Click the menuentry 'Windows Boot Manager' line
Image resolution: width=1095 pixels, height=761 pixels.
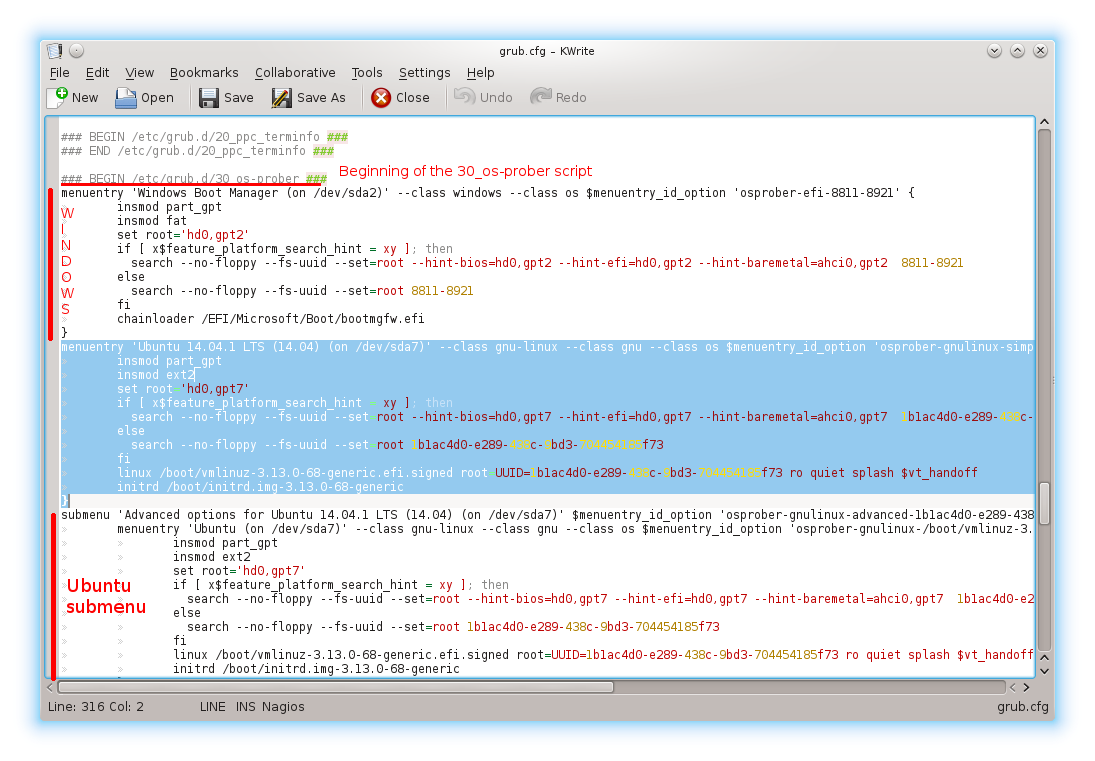point(487,193)
